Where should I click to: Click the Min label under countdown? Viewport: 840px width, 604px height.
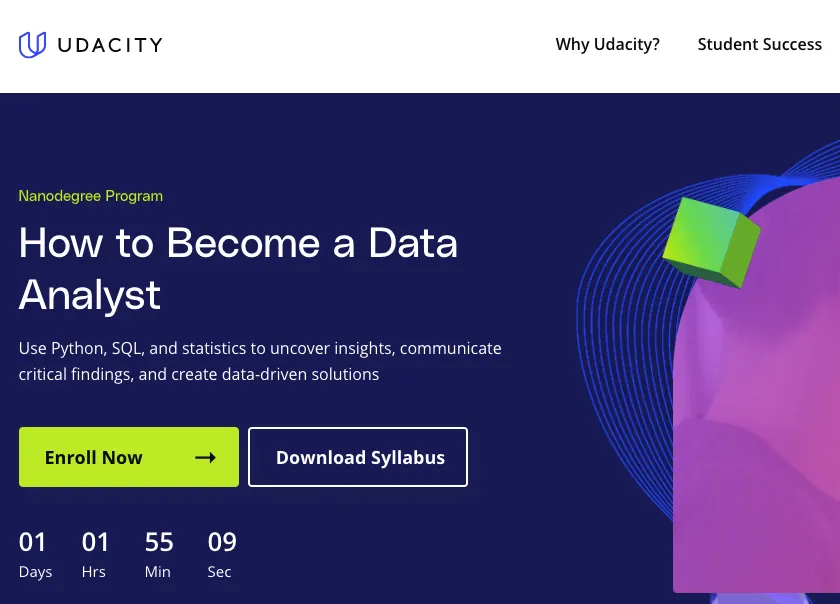tap(158, 572)
